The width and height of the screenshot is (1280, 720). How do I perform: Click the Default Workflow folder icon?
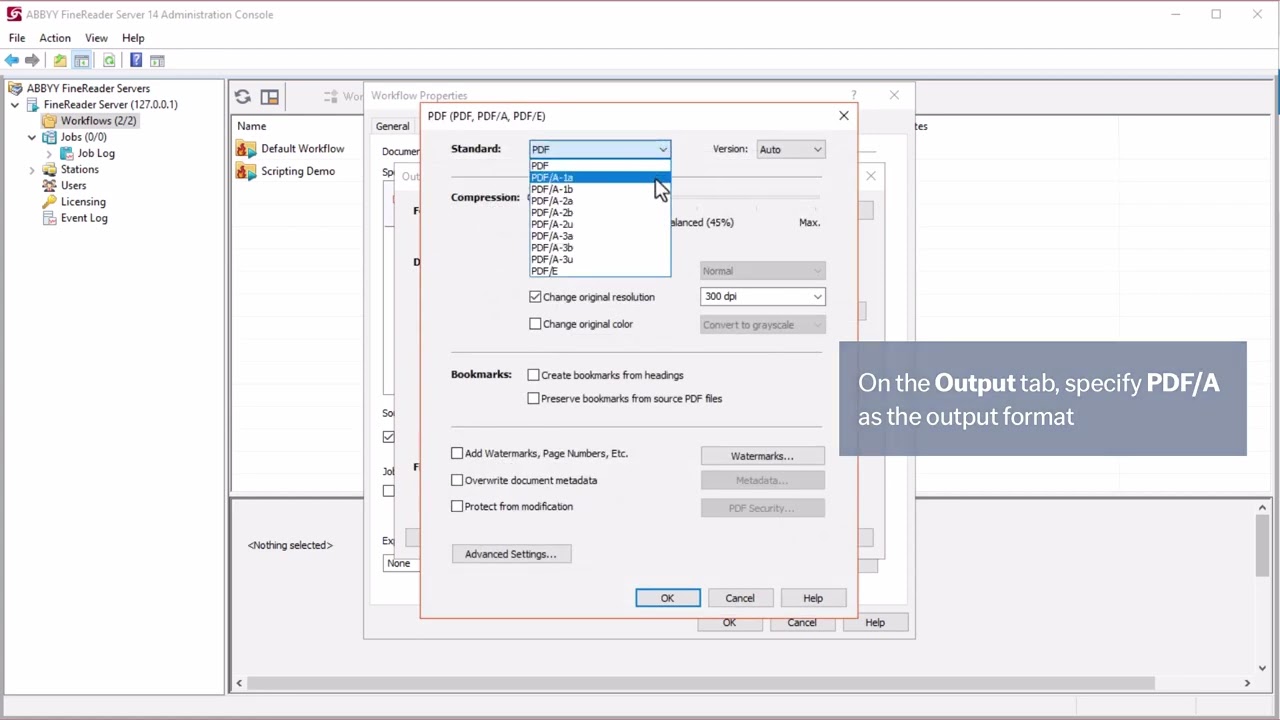click(x=246, y=148)
